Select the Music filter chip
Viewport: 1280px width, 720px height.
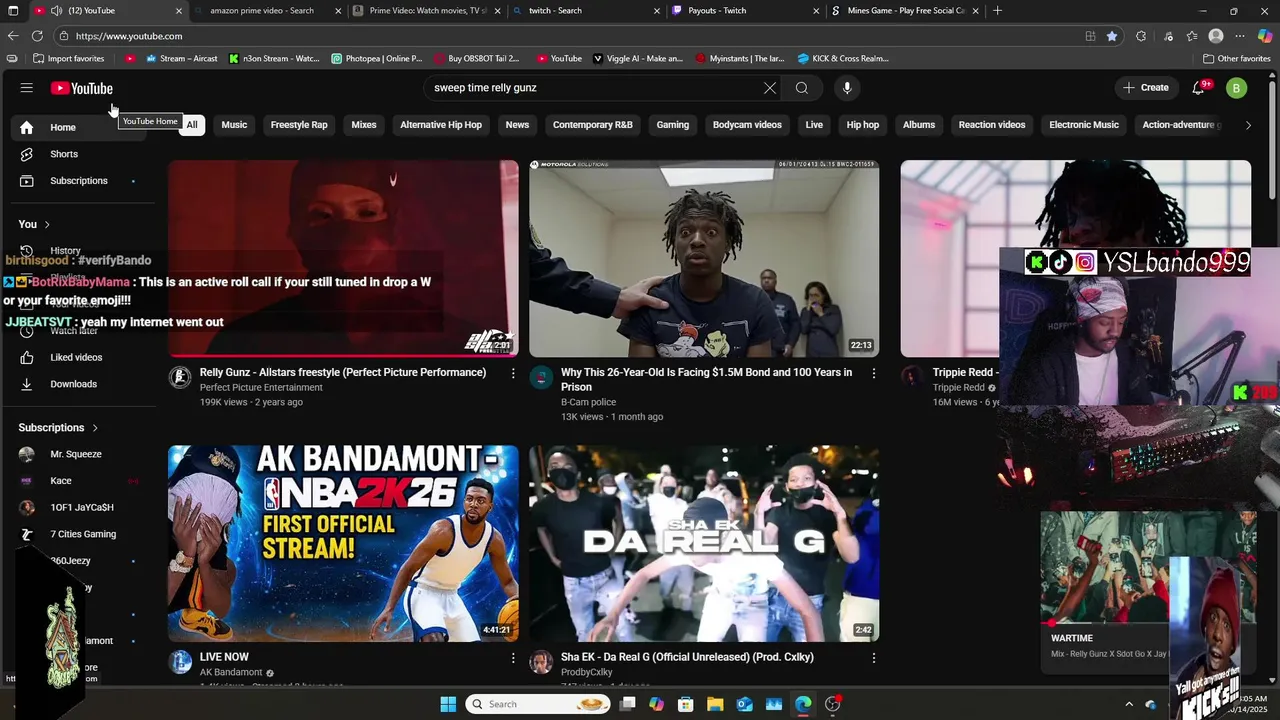coord(234,125)
